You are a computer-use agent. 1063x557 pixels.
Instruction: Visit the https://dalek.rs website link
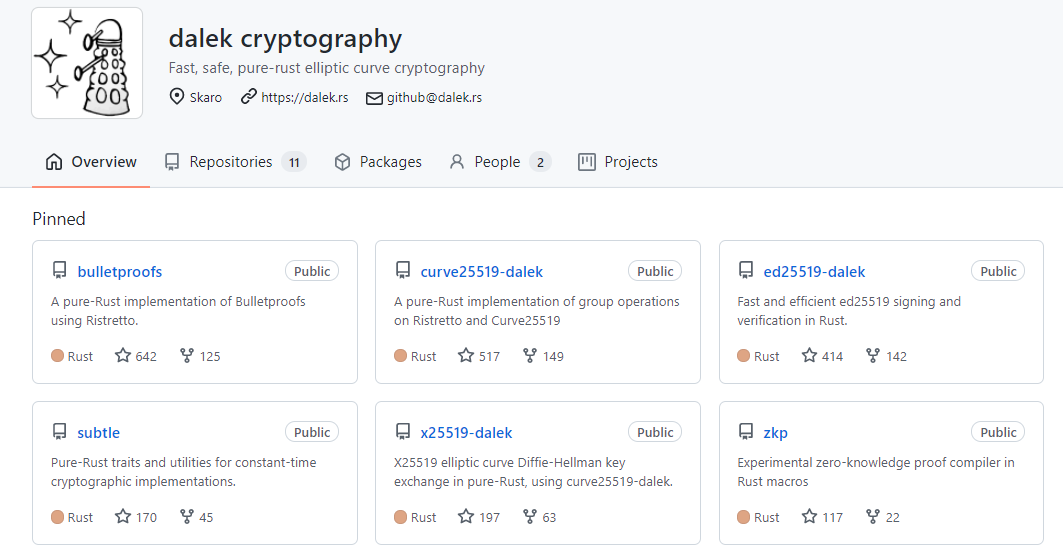[304, 97]
